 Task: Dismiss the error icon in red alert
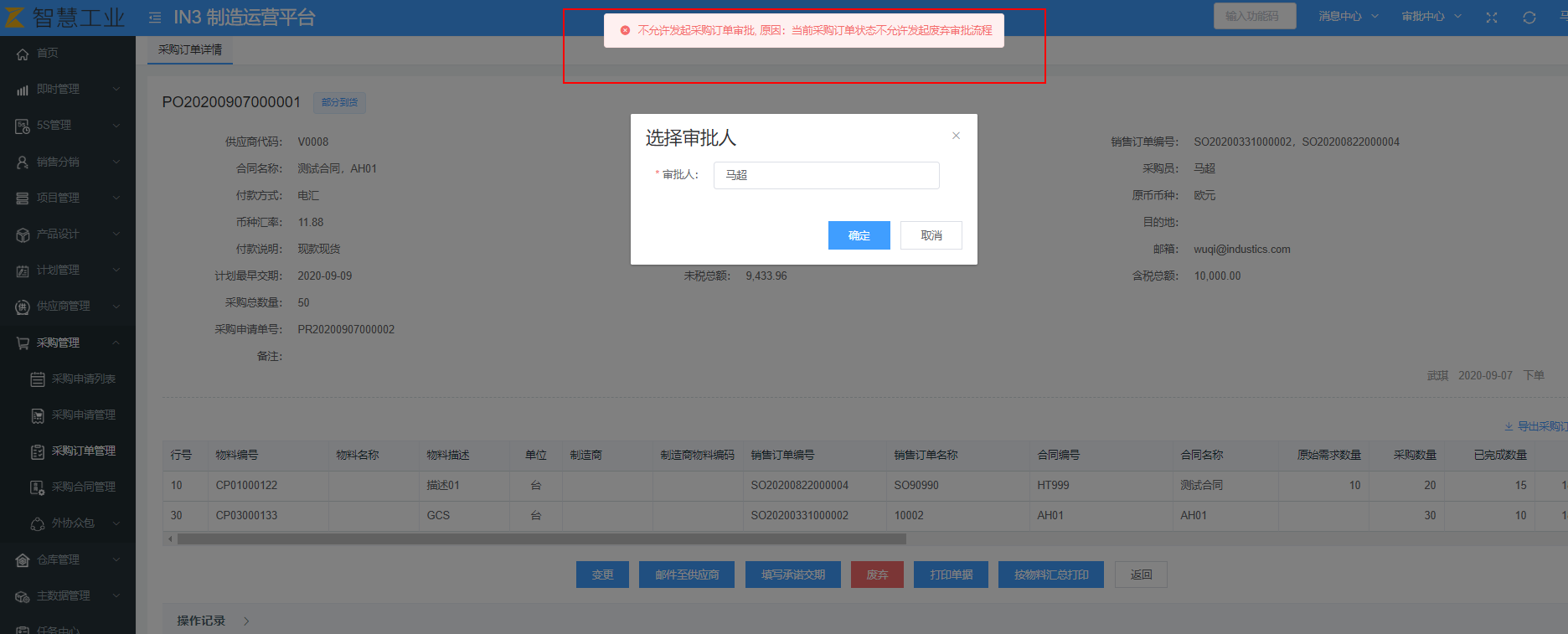(x=625, y=31)
